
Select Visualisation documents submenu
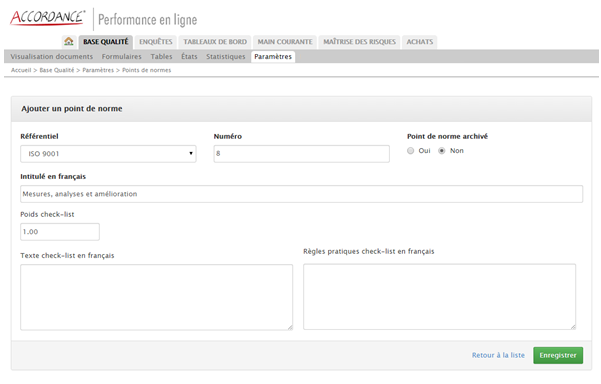pos(52,57)
